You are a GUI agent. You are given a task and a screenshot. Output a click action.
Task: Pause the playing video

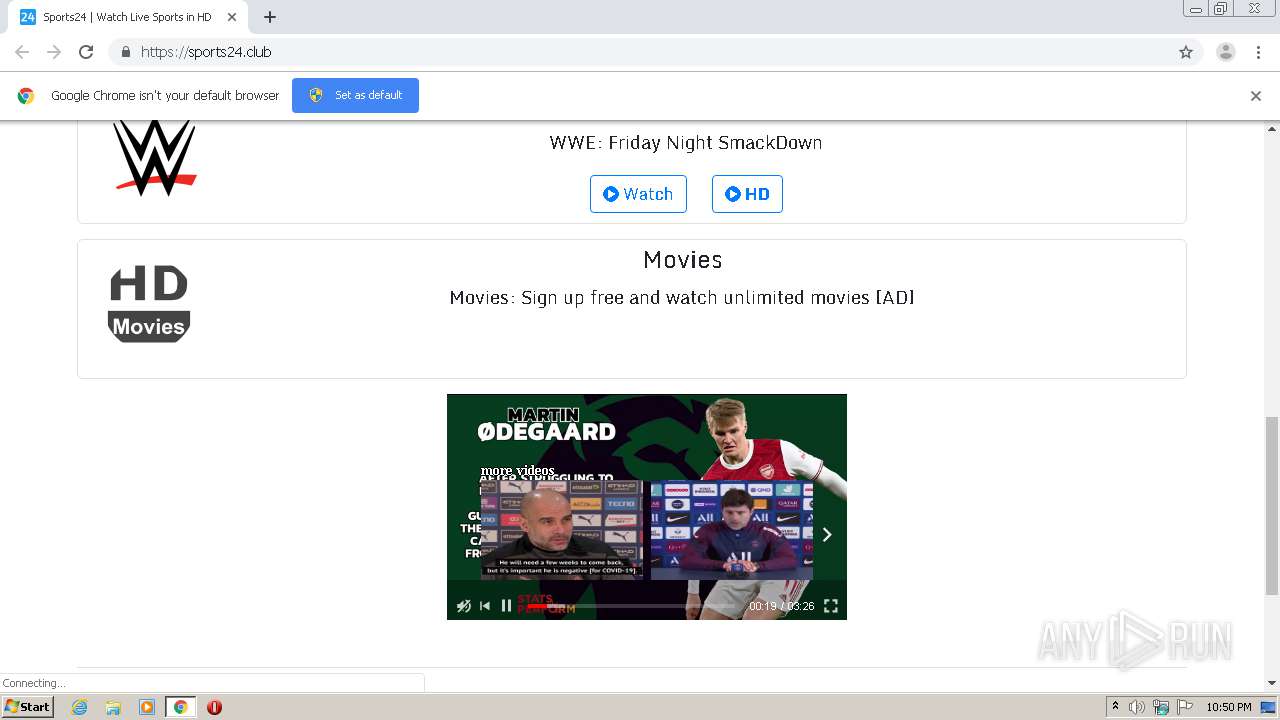click(506, 606)
